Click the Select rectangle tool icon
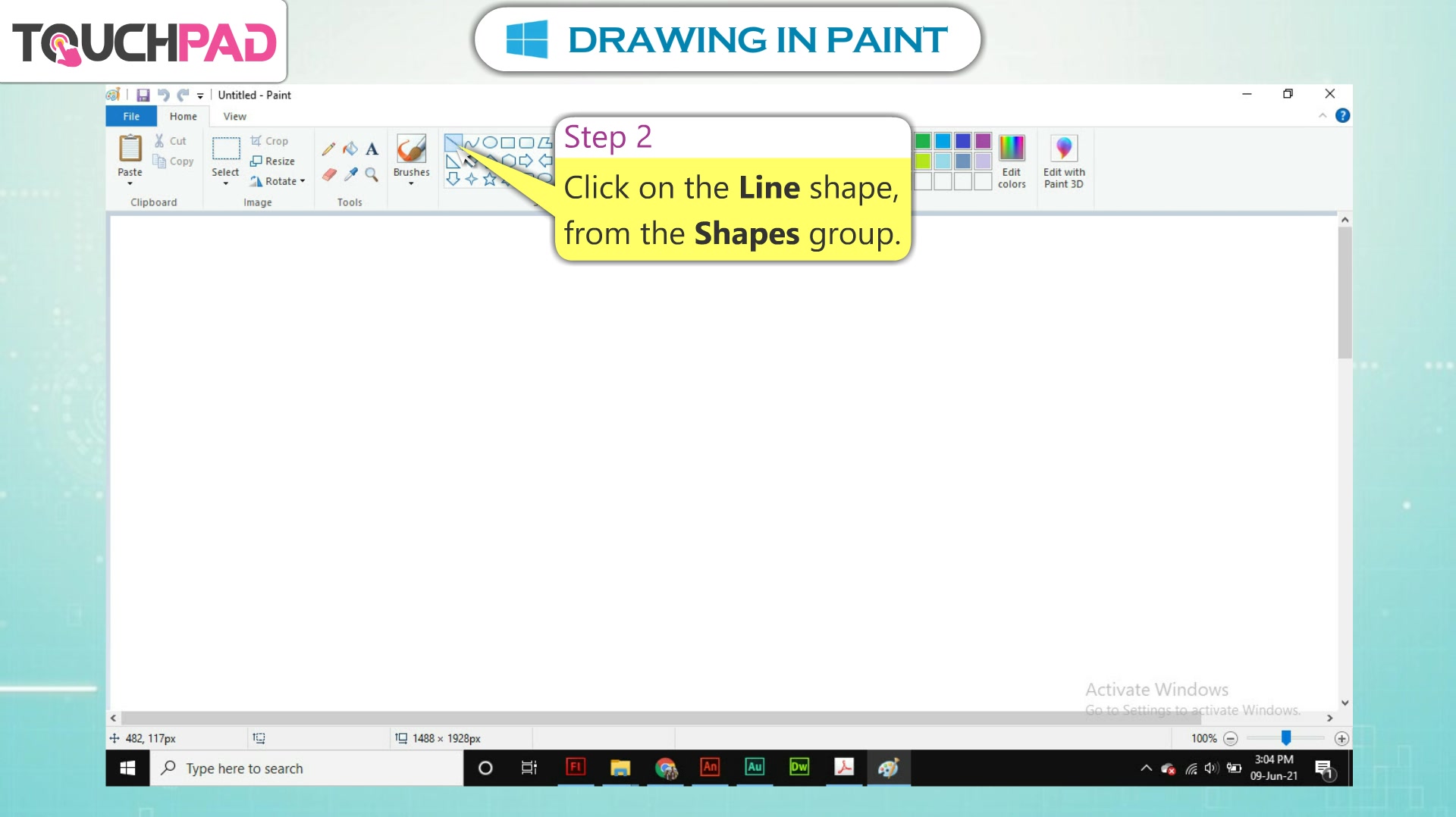The width and height of the screenshot is (1456, 817). click(225, 149)
